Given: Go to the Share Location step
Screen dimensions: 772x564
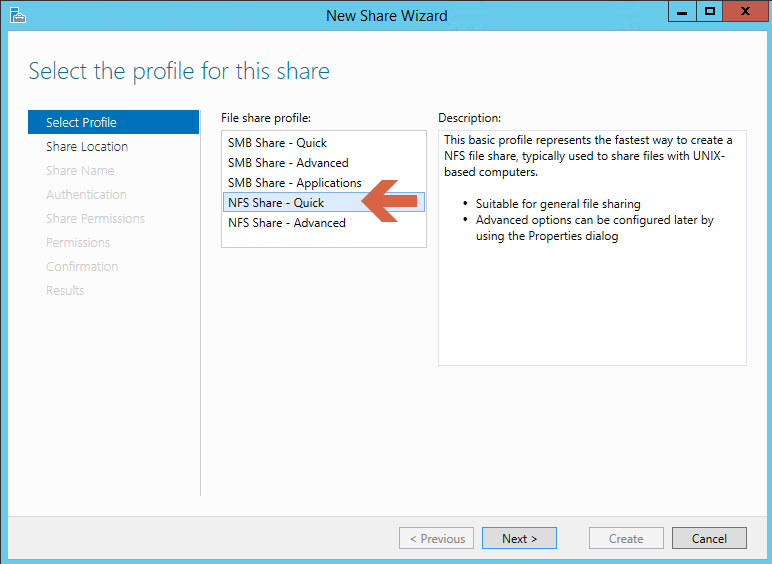Looking at the screenshot, I should (x=87, y=147).
